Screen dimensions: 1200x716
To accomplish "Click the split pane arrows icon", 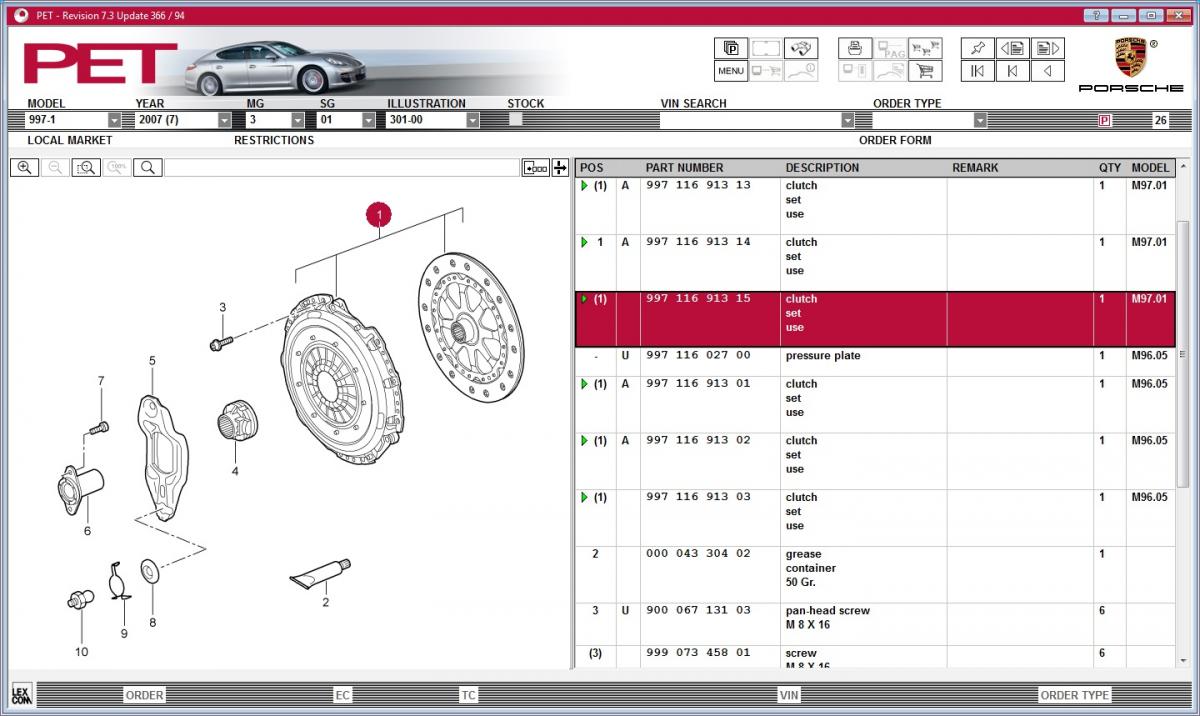I will pyautogui.click(x=560, y=167).
